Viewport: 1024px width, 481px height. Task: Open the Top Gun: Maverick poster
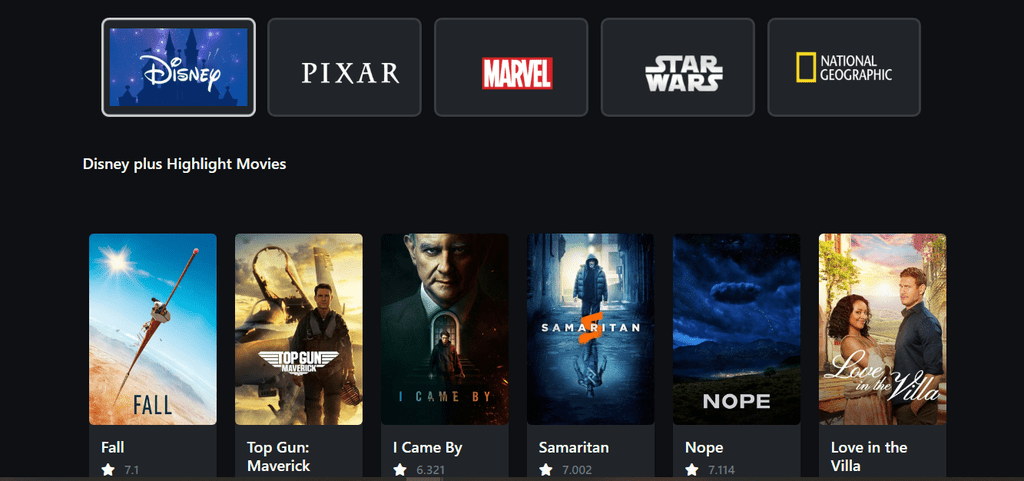298,329
